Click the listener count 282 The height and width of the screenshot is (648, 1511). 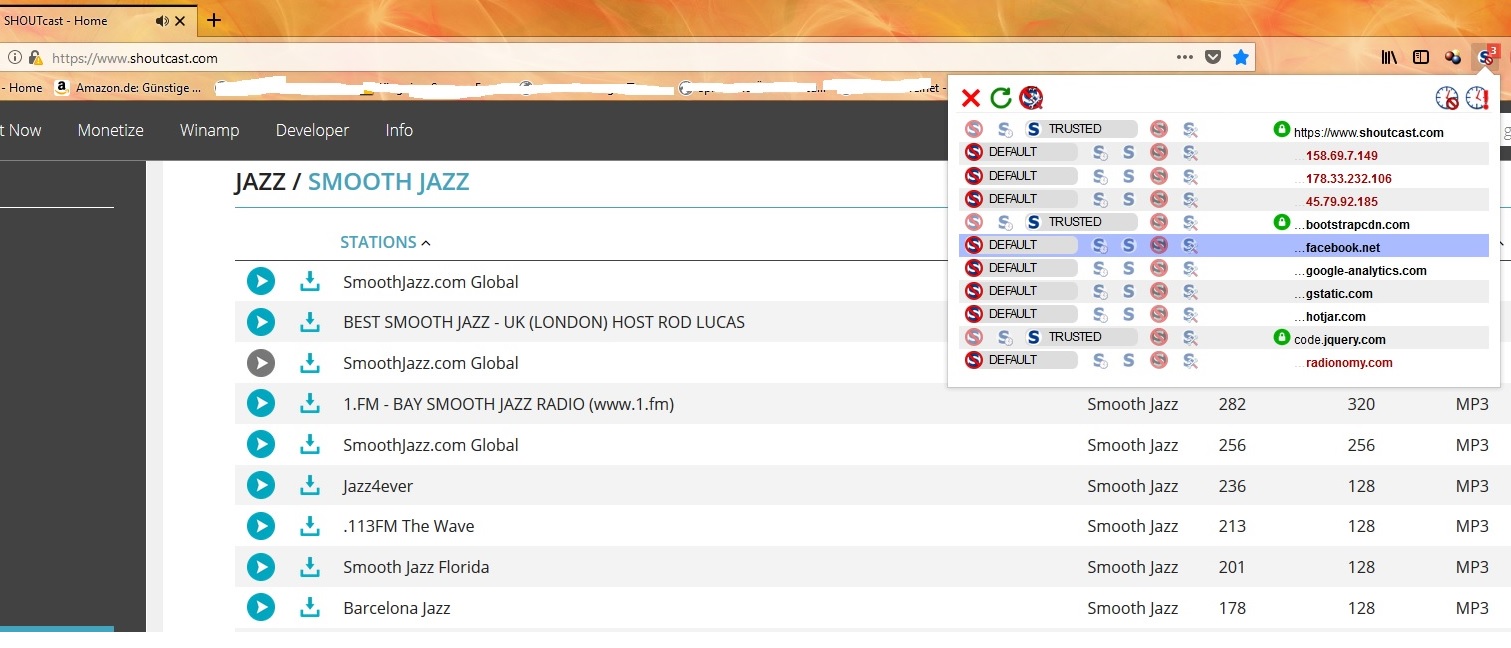click(1232, 404)
